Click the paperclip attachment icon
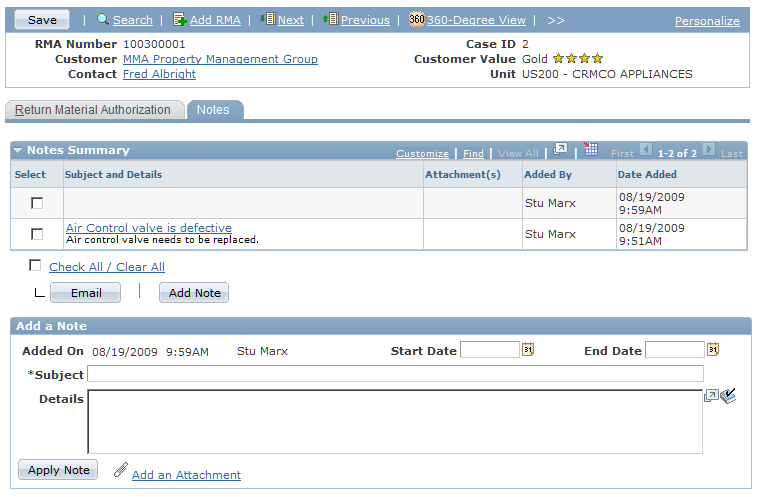Viewport: 761px width, 497px height. [121, 470]
